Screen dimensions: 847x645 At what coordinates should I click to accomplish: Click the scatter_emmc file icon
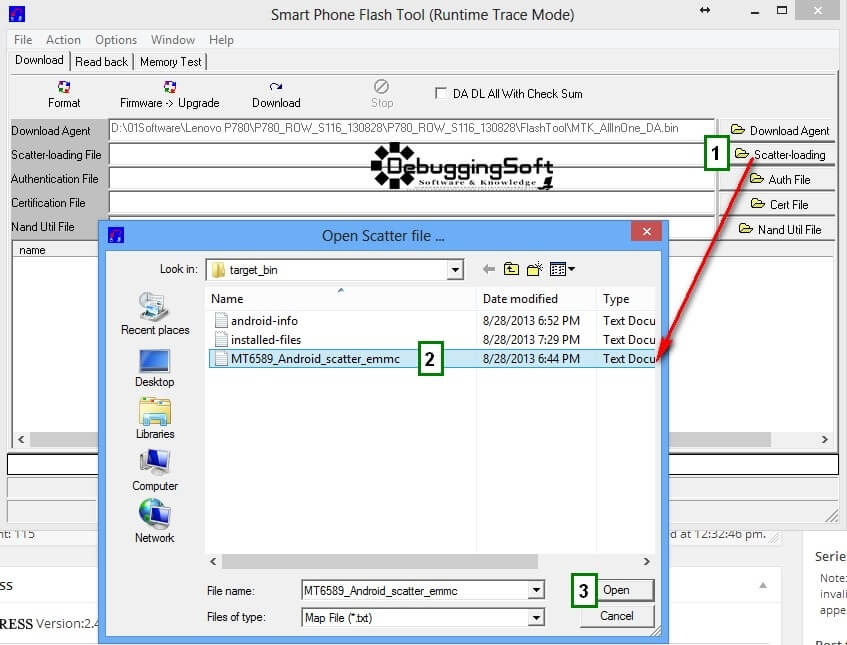tap(221, 358)
